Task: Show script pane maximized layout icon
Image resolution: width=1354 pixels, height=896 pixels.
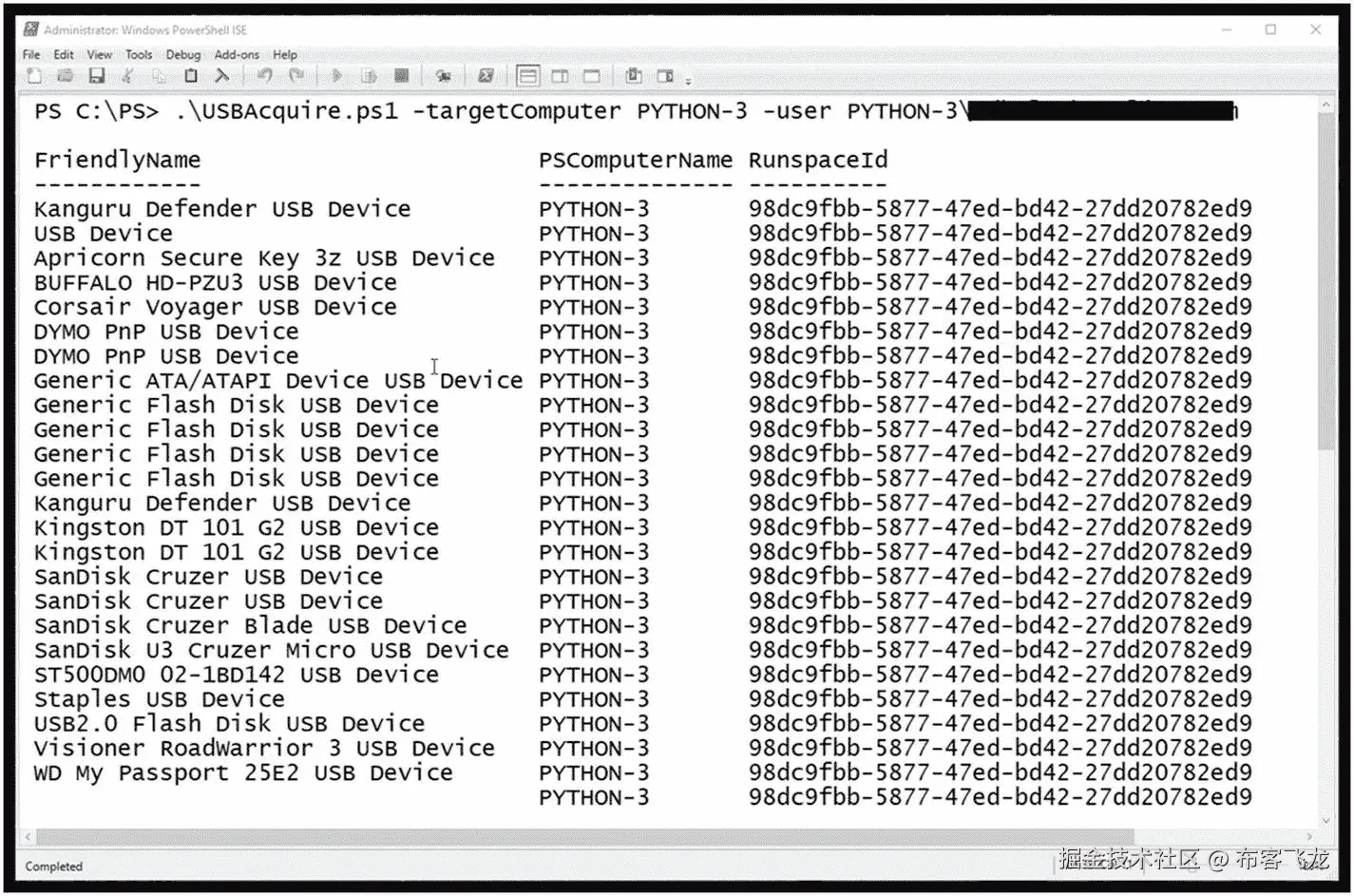Action: [591, 76]
